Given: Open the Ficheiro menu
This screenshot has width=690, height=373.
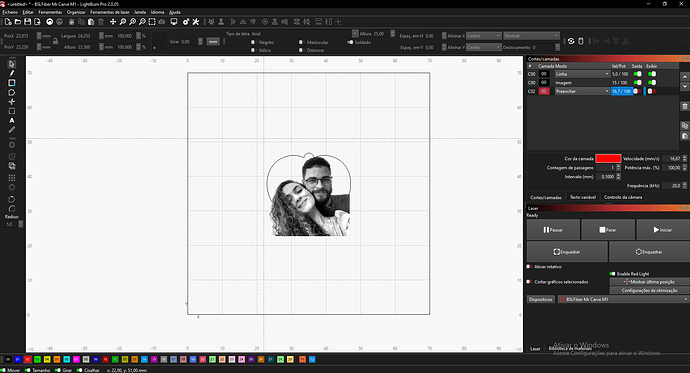Looking at the screenshot, I should point(10,12).
